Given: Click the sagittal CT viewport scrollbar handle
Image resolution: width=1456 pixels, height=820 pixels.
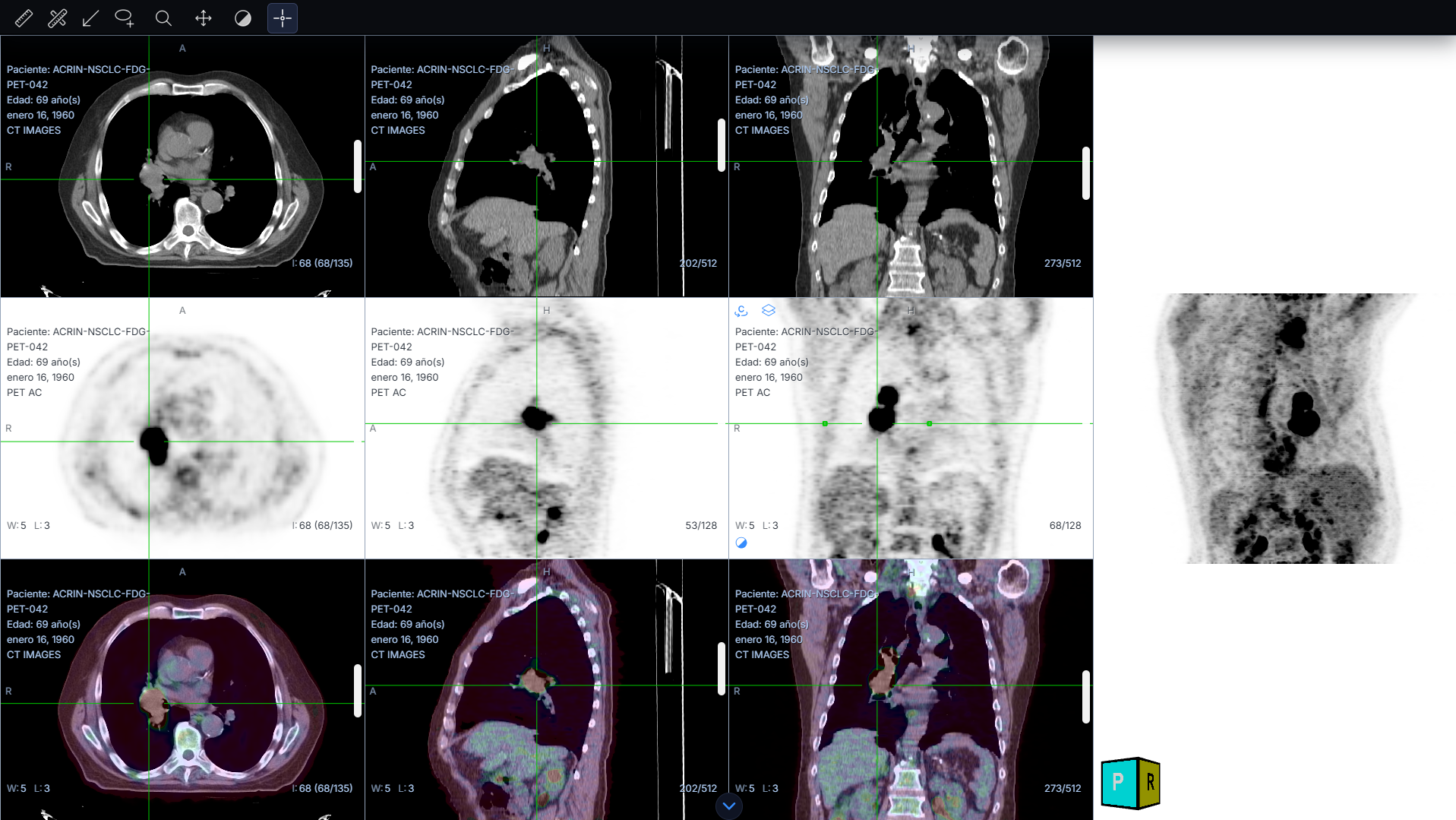Looking at the screenshot, I should pos(722,145).
